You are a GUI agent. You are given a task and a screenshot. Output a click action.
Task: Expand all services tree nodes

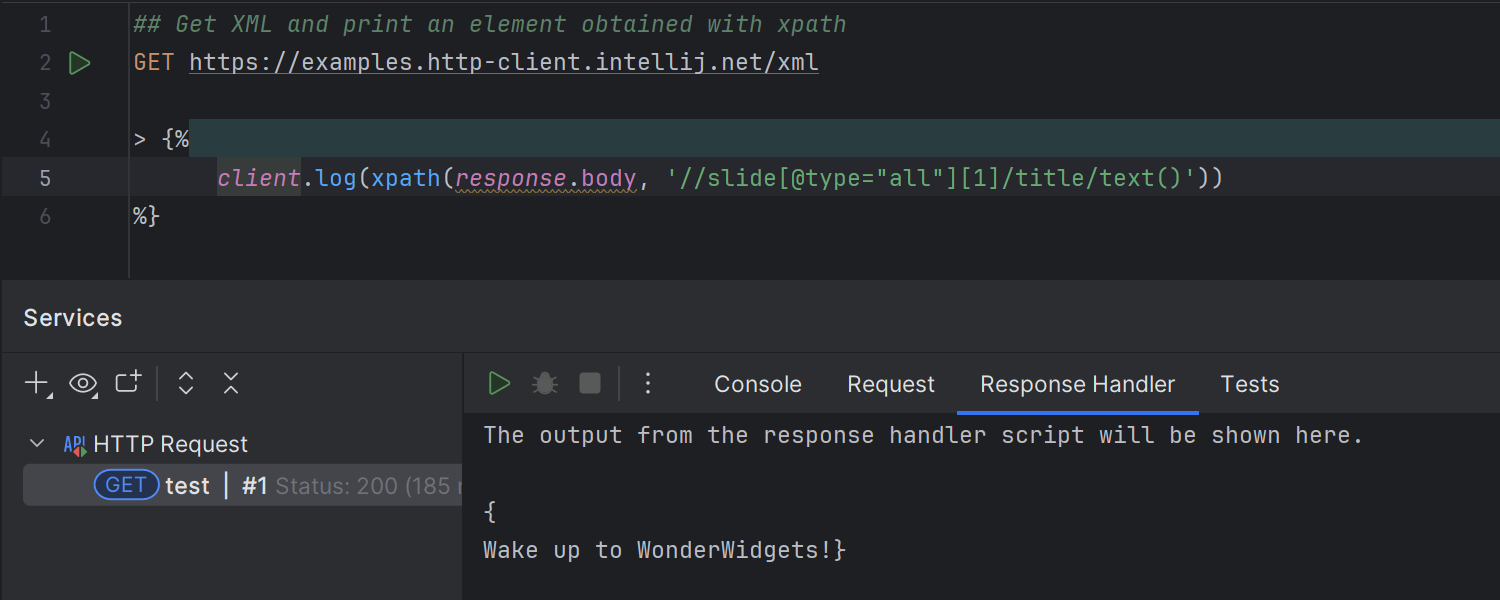(185, 383)
